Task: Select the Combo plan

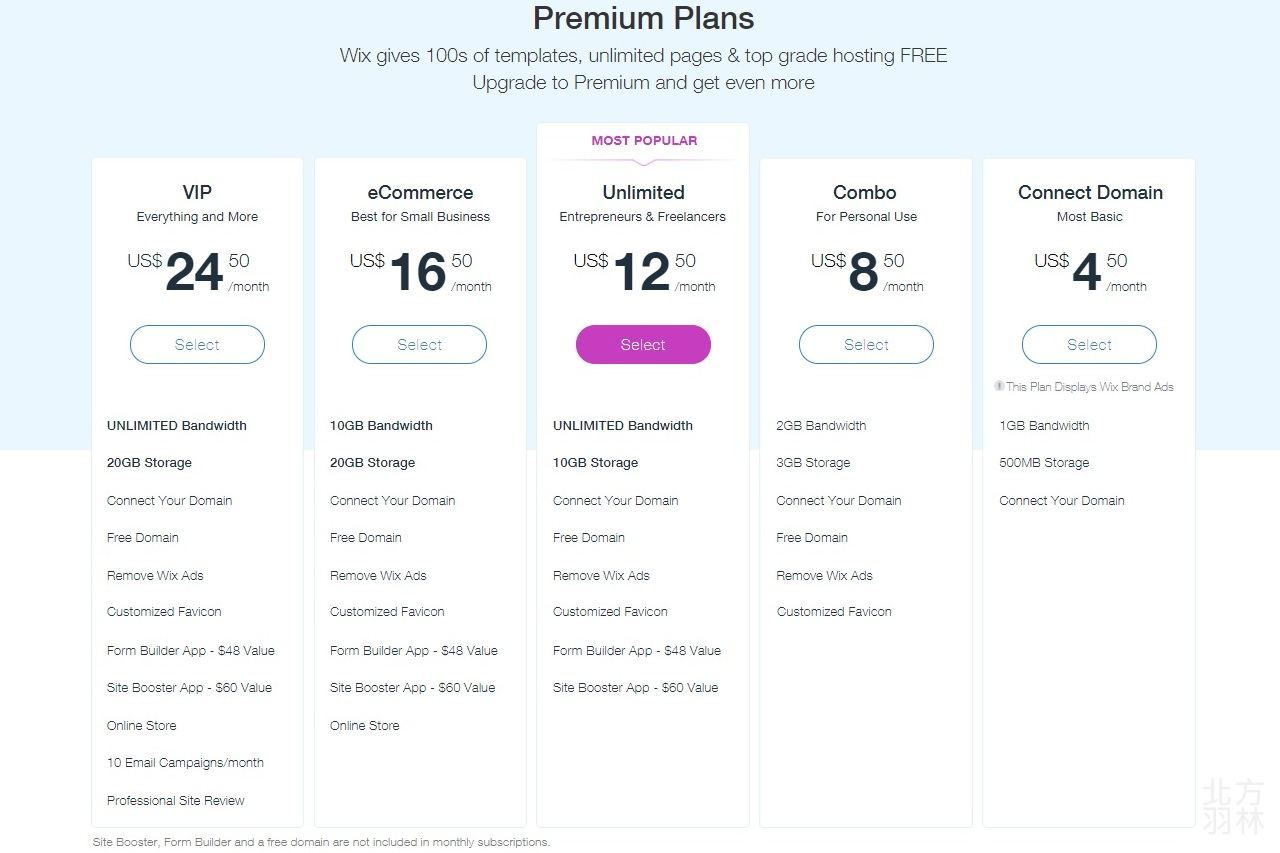Action: (x=866, y=344)
